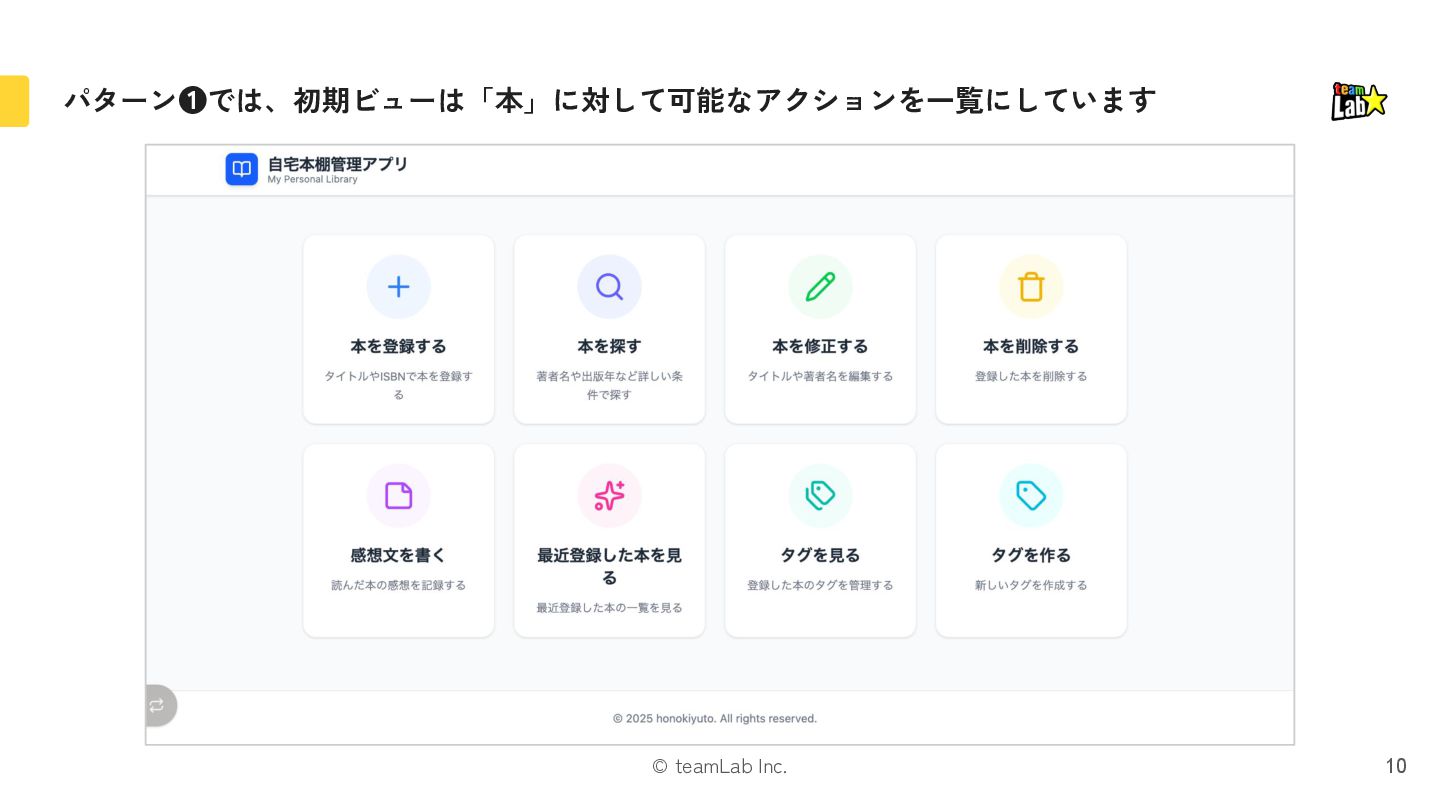Open the 本を修正する card title

[820, 346]
